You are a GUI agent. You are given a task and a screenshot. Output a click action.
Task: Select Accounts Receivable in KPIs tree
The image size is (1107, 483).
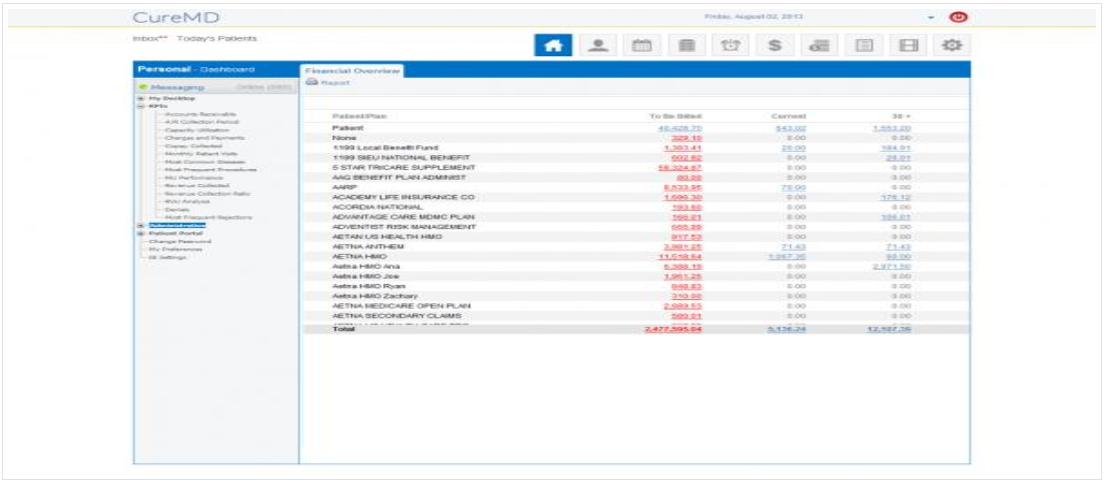[x=201, y=114]
